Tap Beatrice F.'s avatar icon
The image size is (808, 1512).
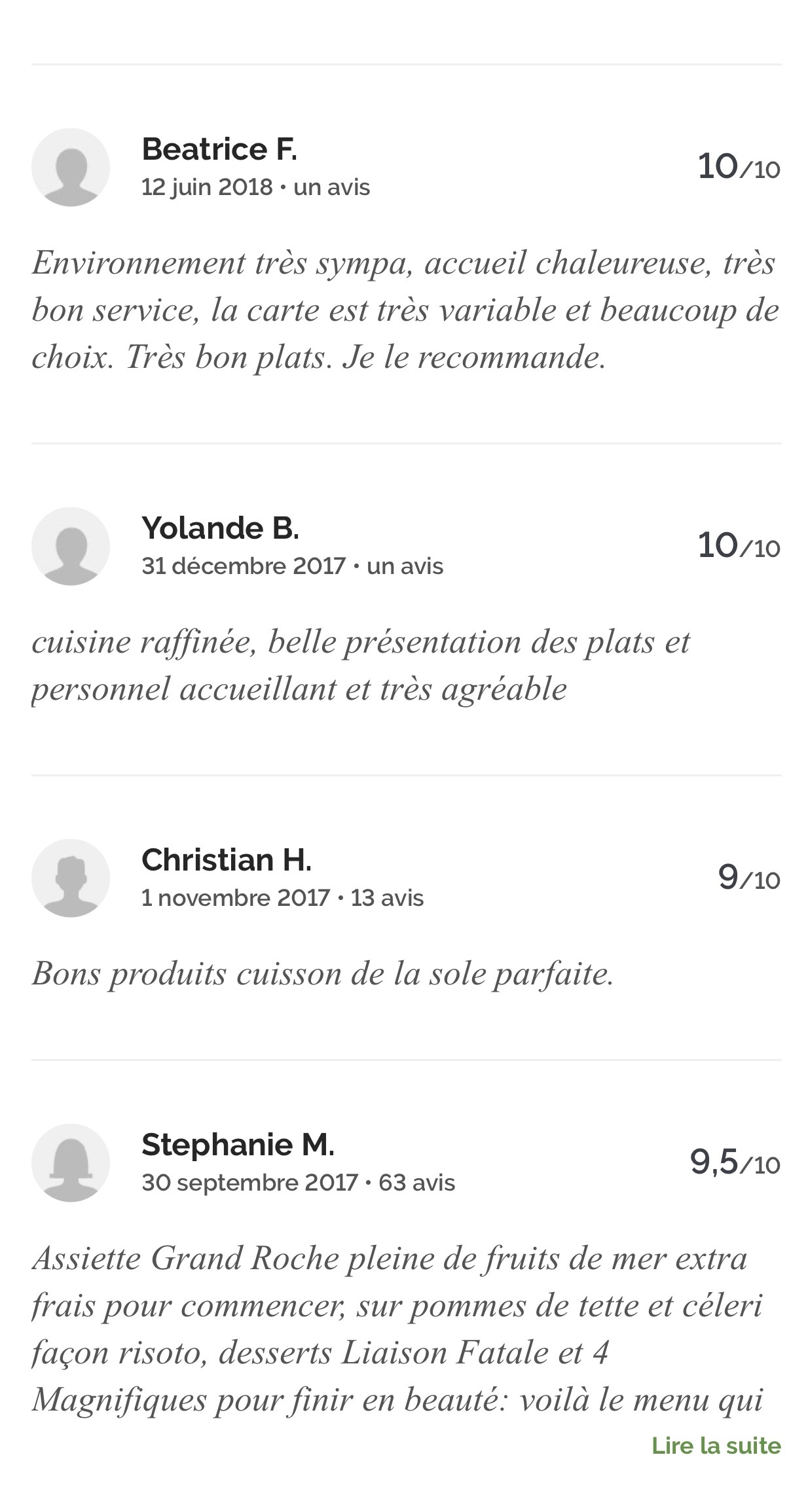71,168
